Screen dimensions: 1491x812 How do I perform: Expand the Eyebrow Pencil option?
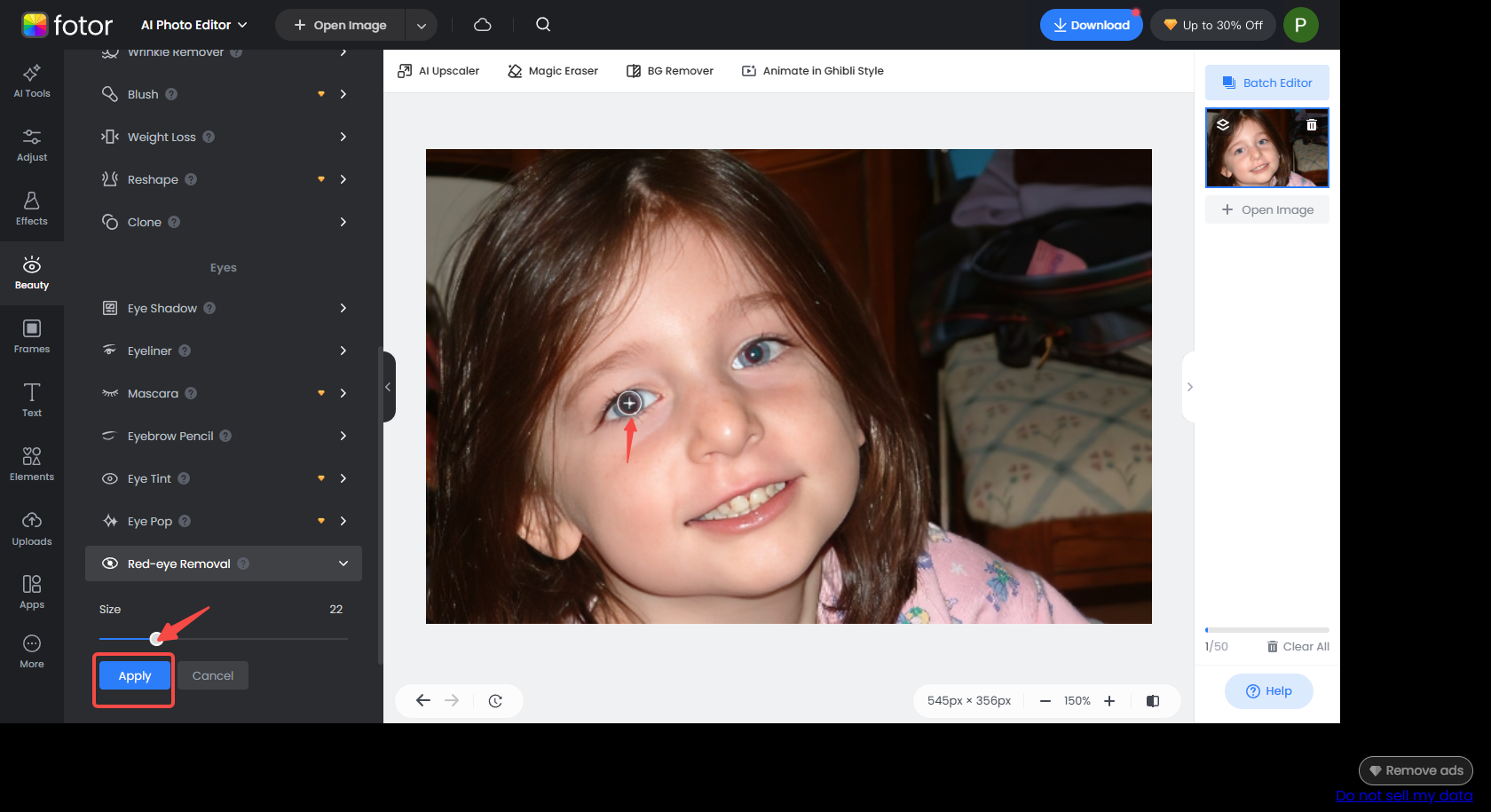point(343,436)
